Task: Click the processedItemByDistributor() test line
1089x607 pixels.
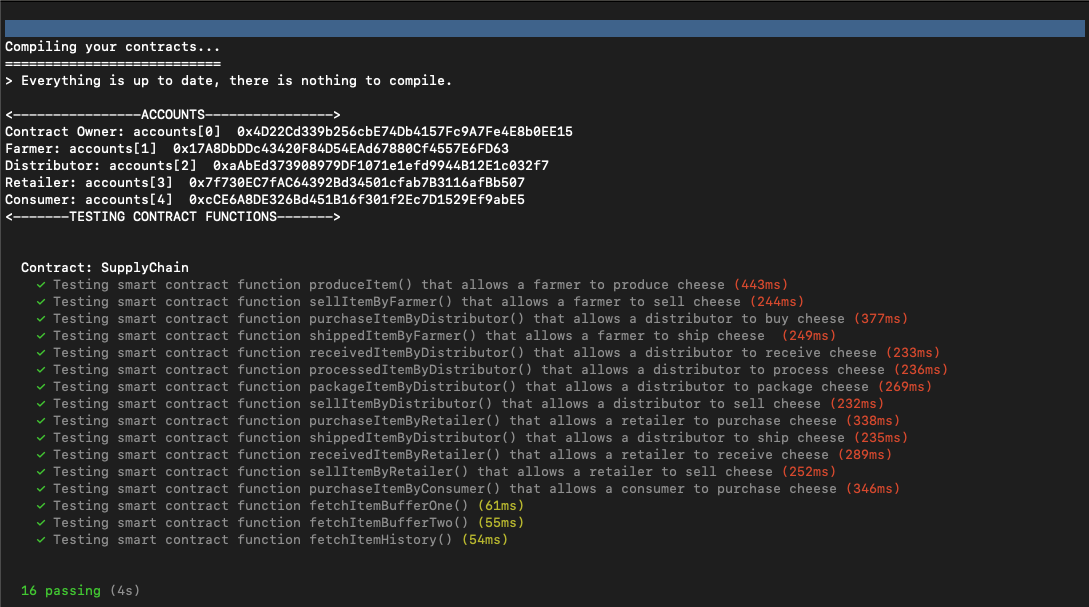Action: [492, 369]
